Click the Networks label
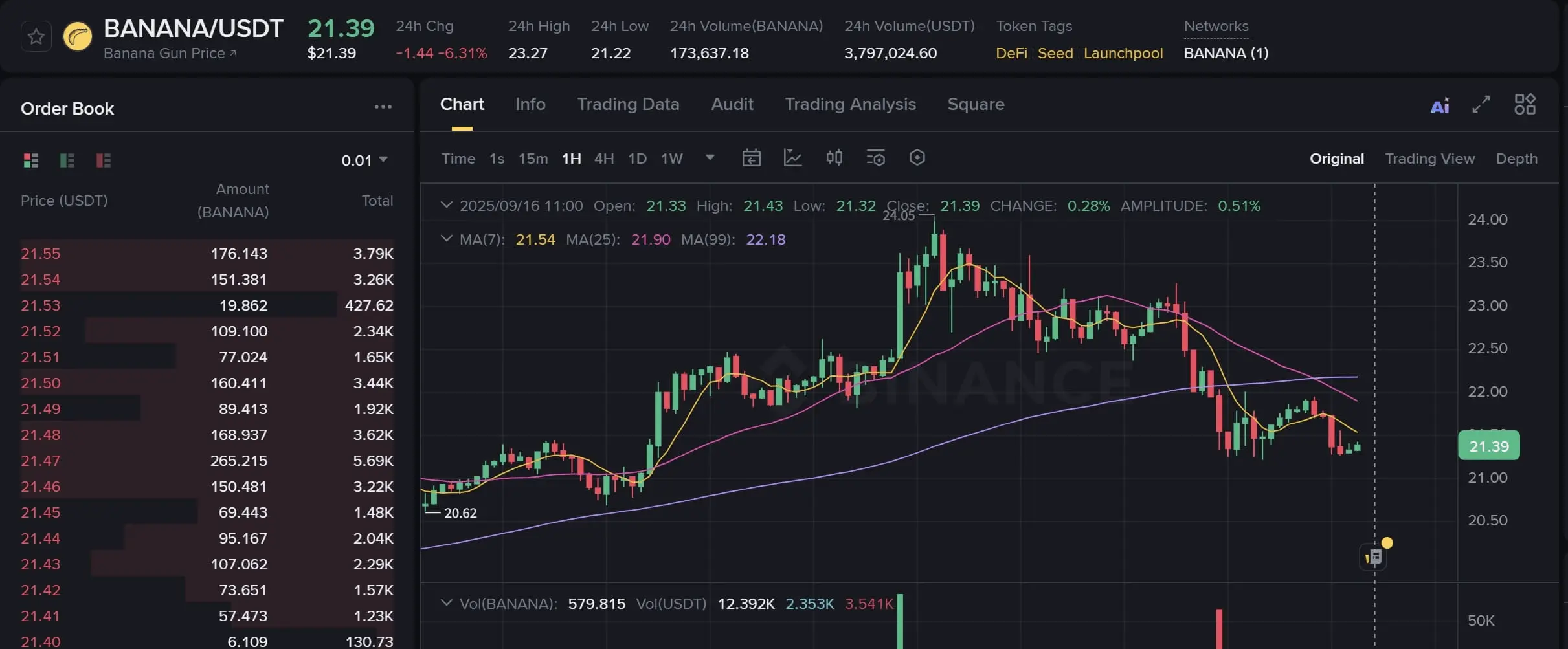 (1216, 27)
